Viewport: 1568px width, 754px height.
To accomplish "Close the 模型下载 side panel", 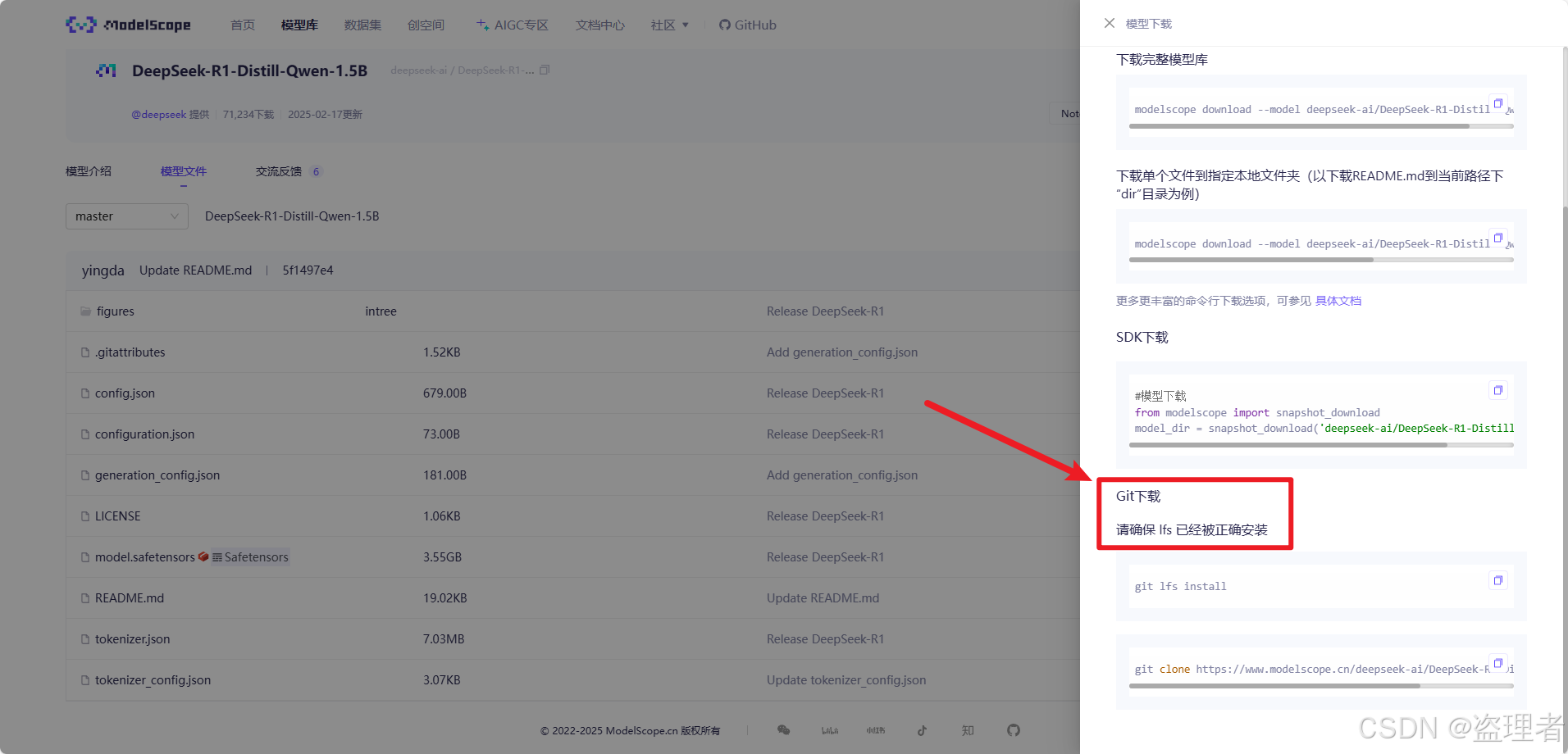I will point(1109,23).
